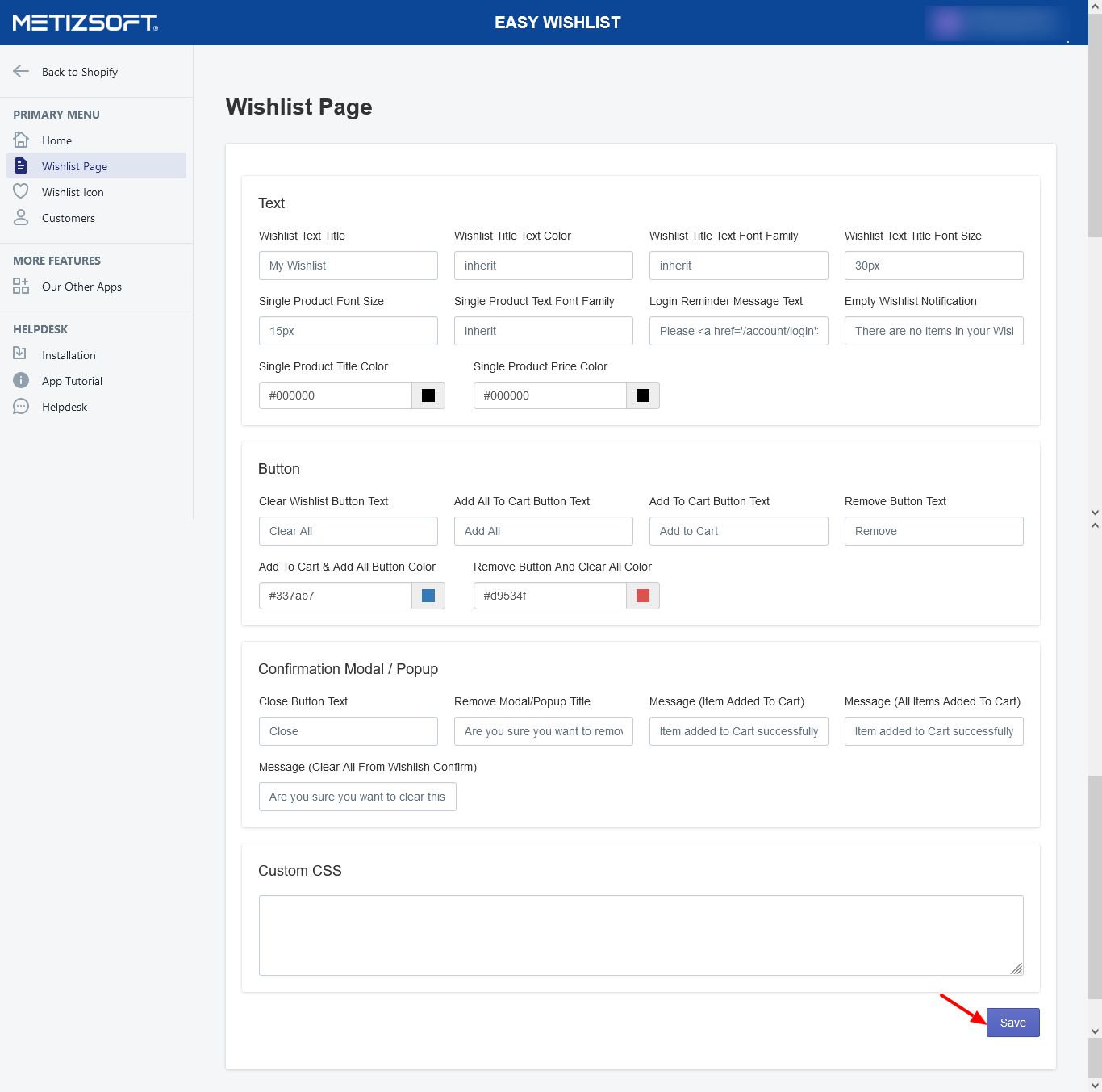
Task: Pick the blue Add To Cart button color swatch
Action: (x=428, y=596)
